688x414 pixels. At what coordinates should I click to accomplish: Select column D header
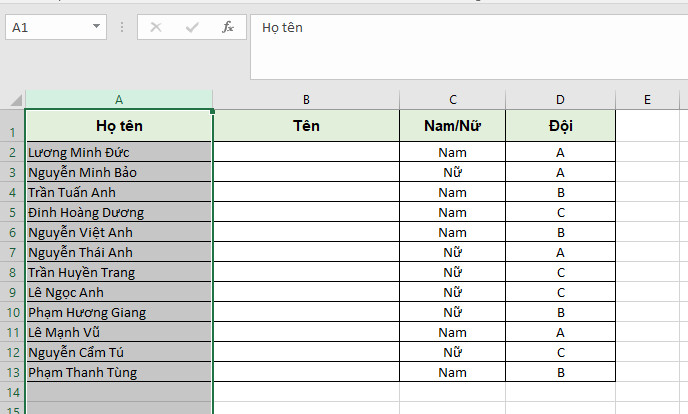click(561, 100)
